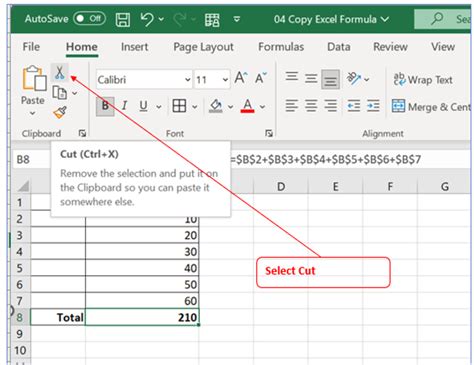Click the Copy icon
The image size is (474, 365).
(60, 93)
